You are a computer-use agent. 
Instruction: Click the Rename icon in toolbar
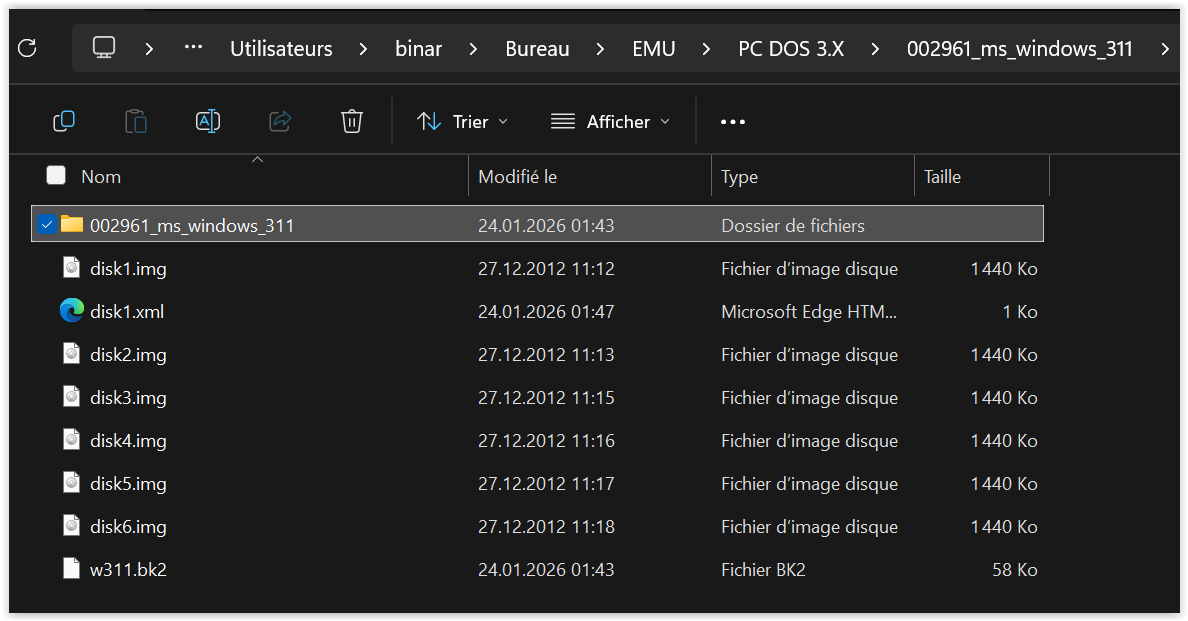[208, 121]
